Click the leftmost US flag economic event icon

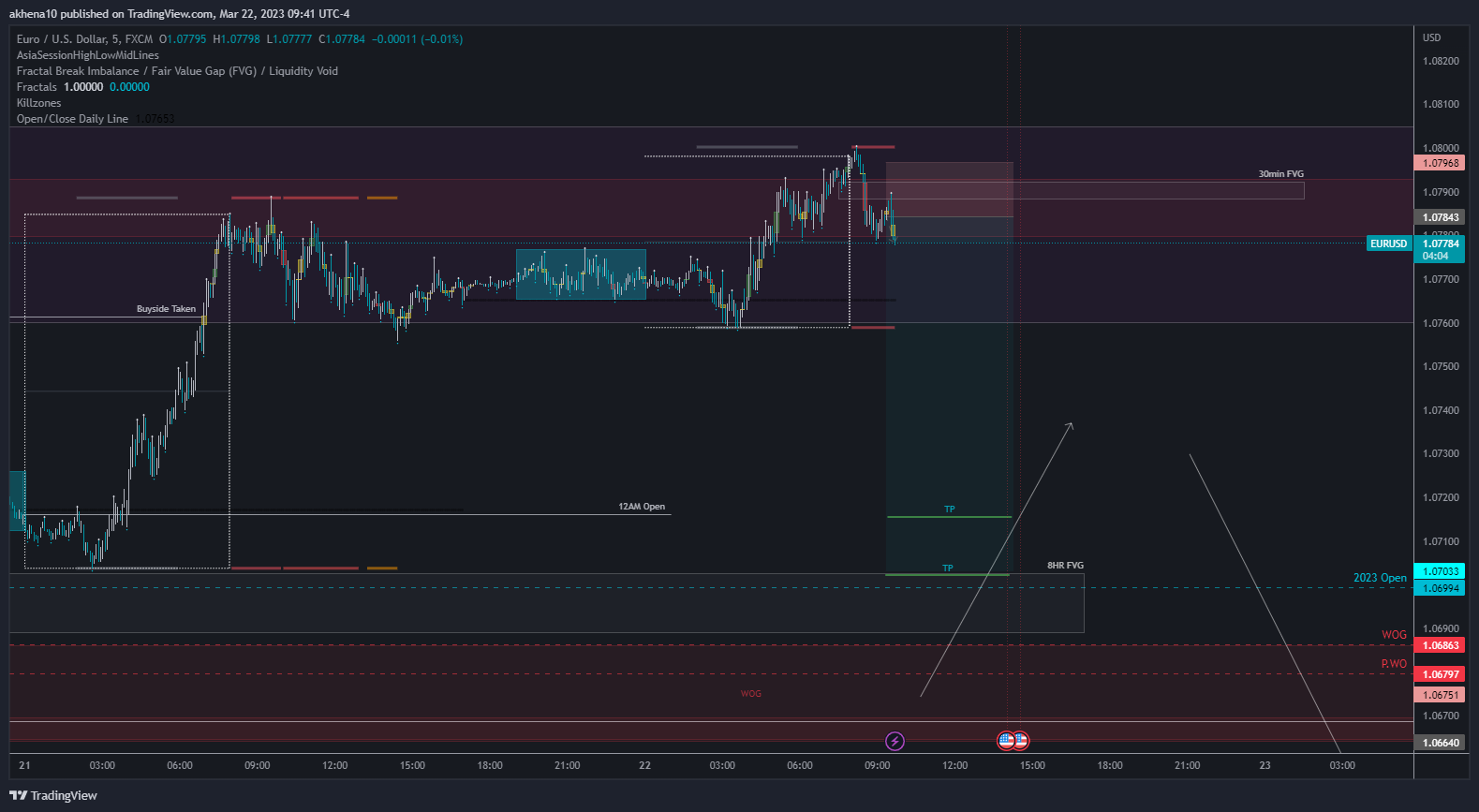1006,741
